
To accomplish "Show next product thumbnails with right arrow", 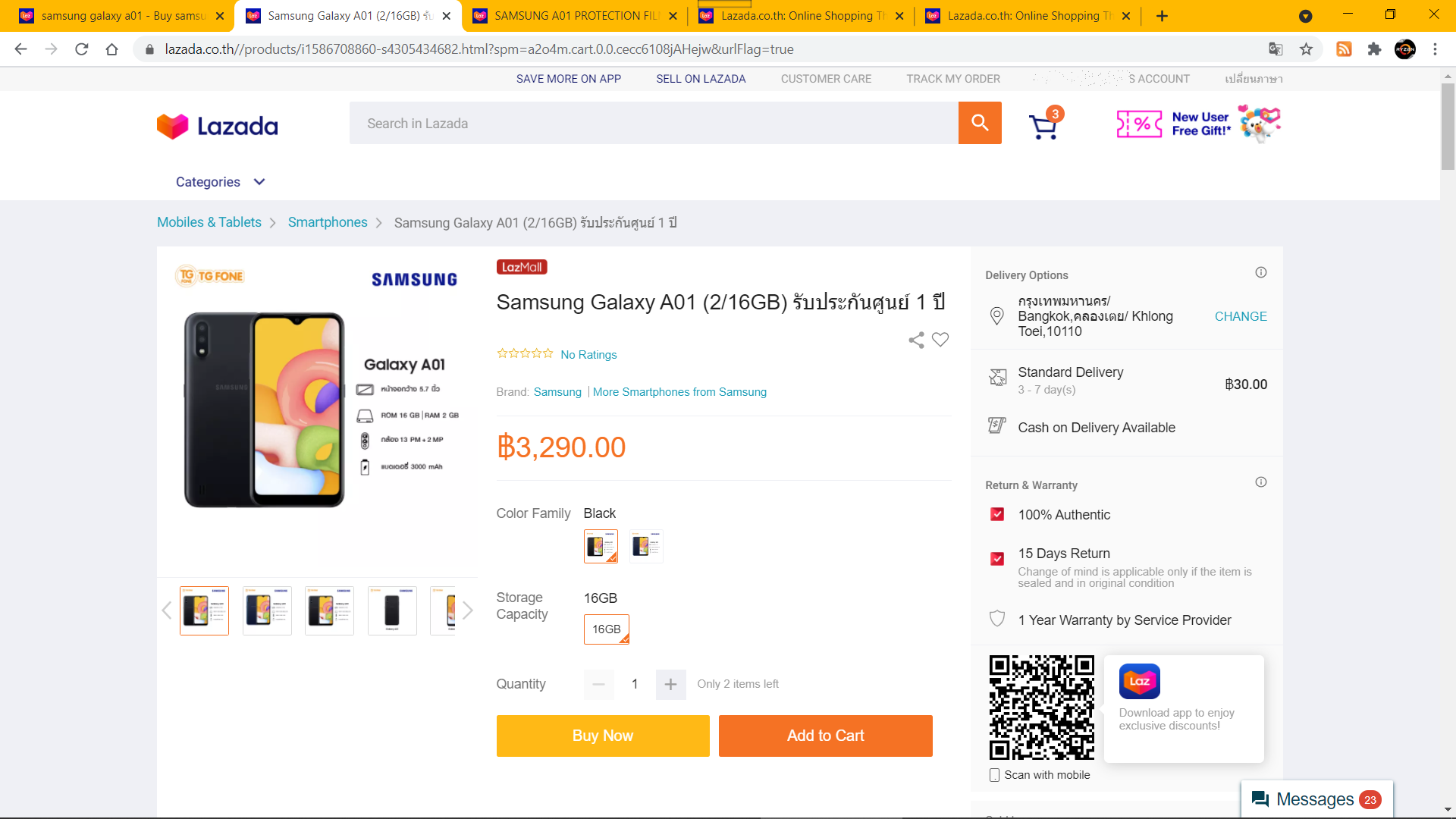I will (468, 610).
